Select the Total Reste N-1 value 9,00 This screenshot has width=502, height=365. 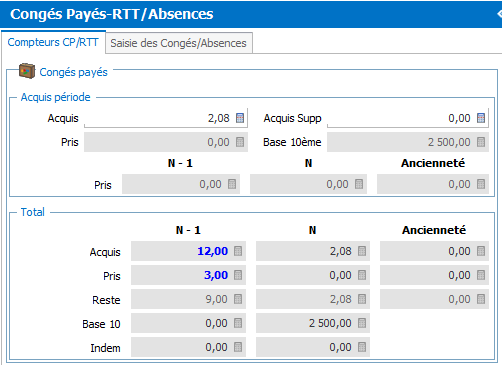[216, 299]
